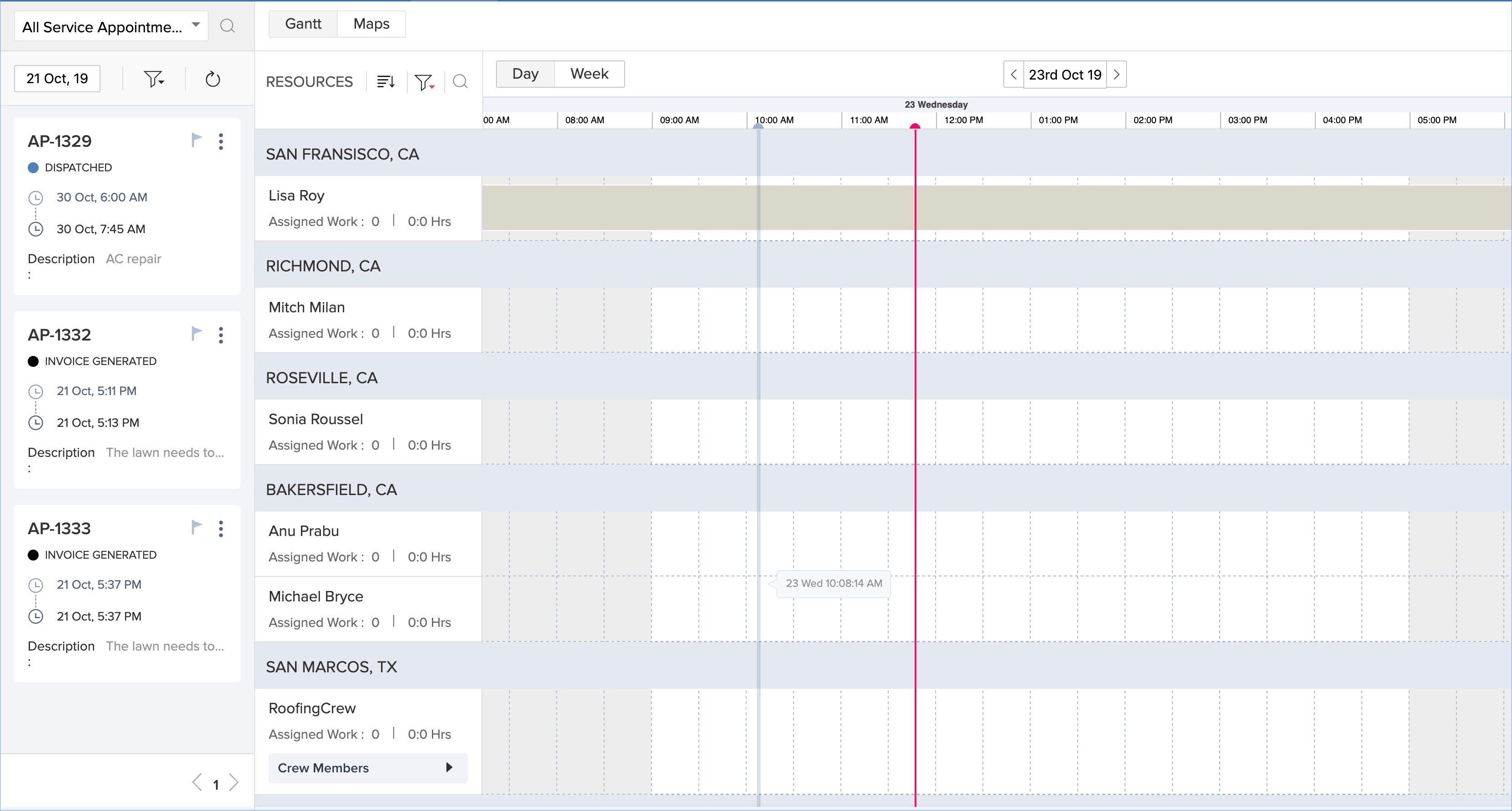Go to next day arrow after 23rd Oct 19
The height and width of the screenshot is (811, 1512).
click(1116, 75)
